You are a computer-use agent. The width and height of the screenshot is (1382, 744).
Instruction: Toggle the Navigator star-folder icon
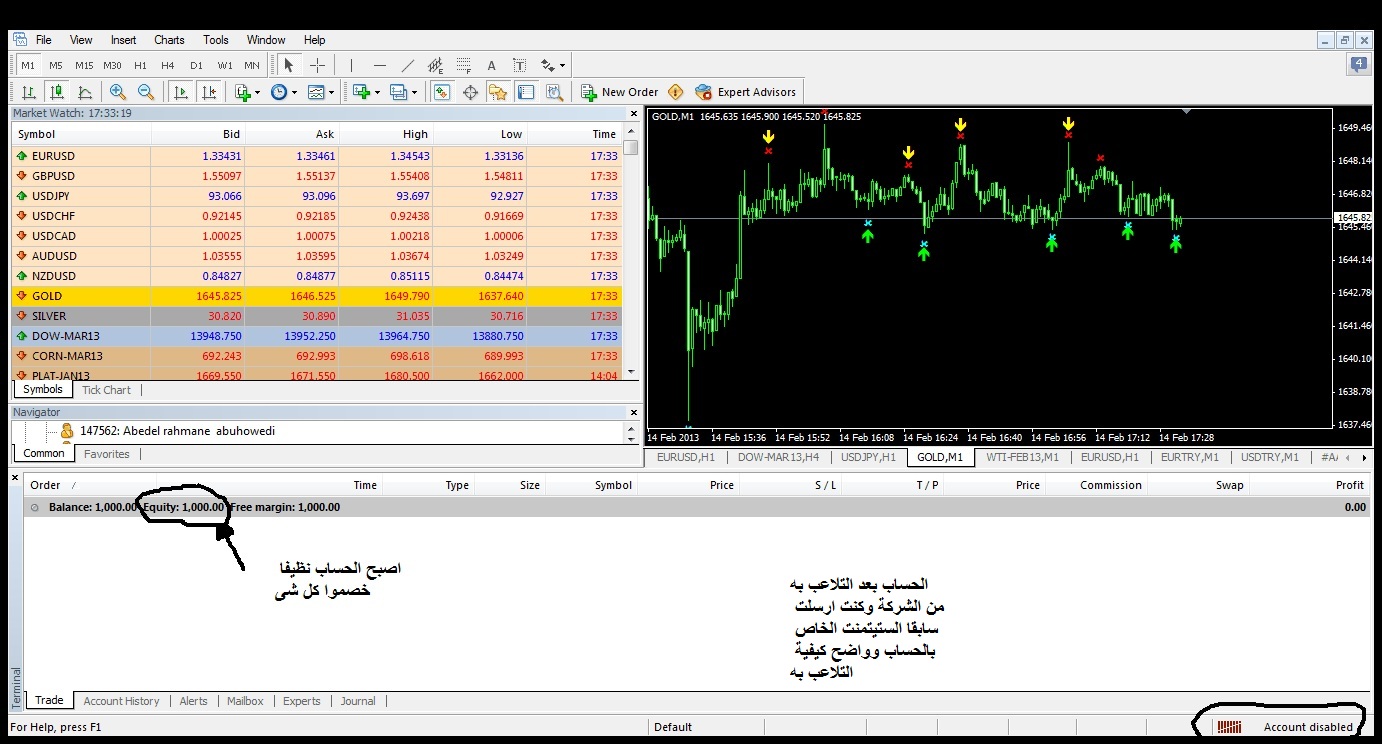click(498, 92)
